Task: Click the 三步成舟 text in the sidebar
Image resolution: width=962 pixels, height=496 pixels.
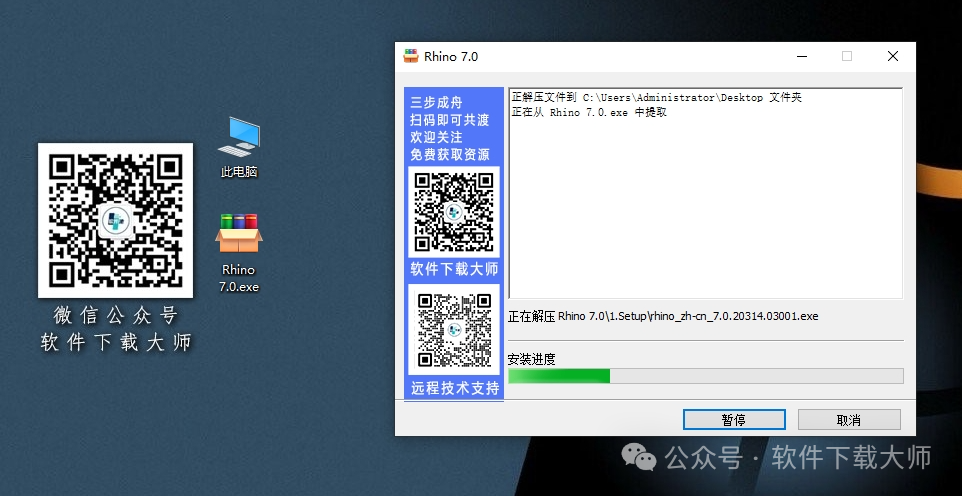Action: [436, 103]
